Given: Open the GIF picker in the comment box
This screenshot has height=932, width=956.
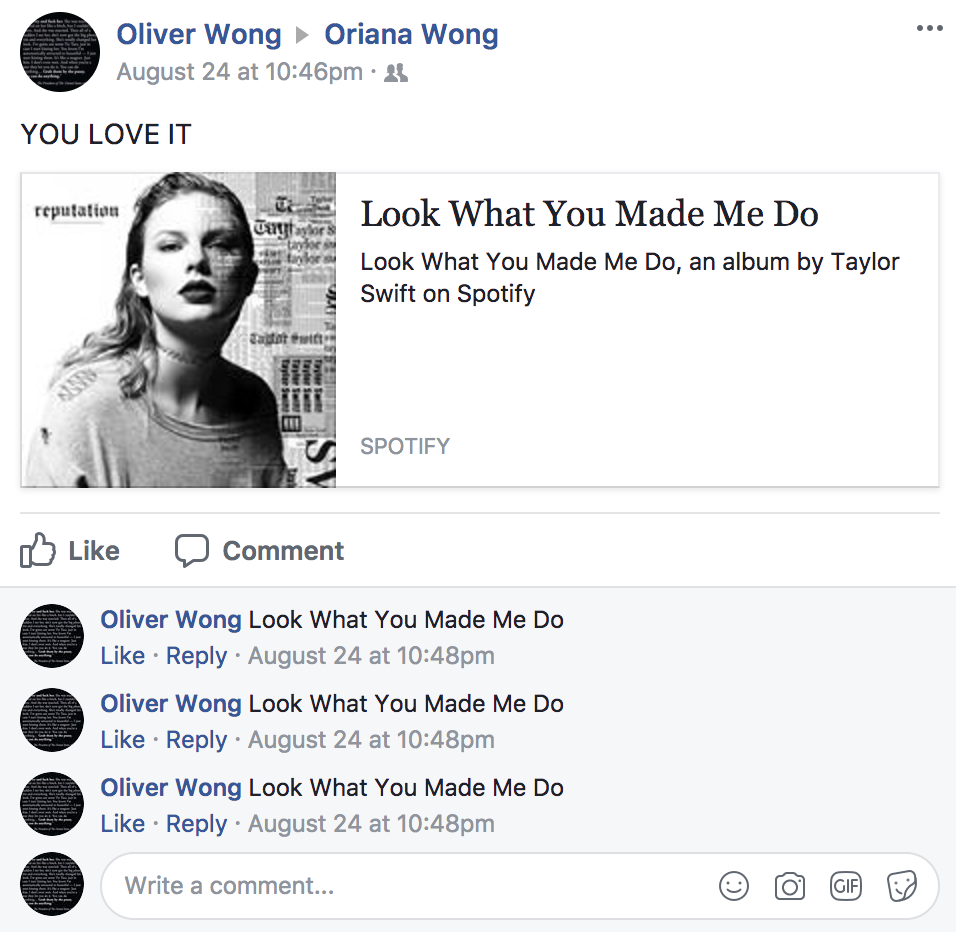Looking at the screenshot, I should pyautogui.click(x=846, y=886).
